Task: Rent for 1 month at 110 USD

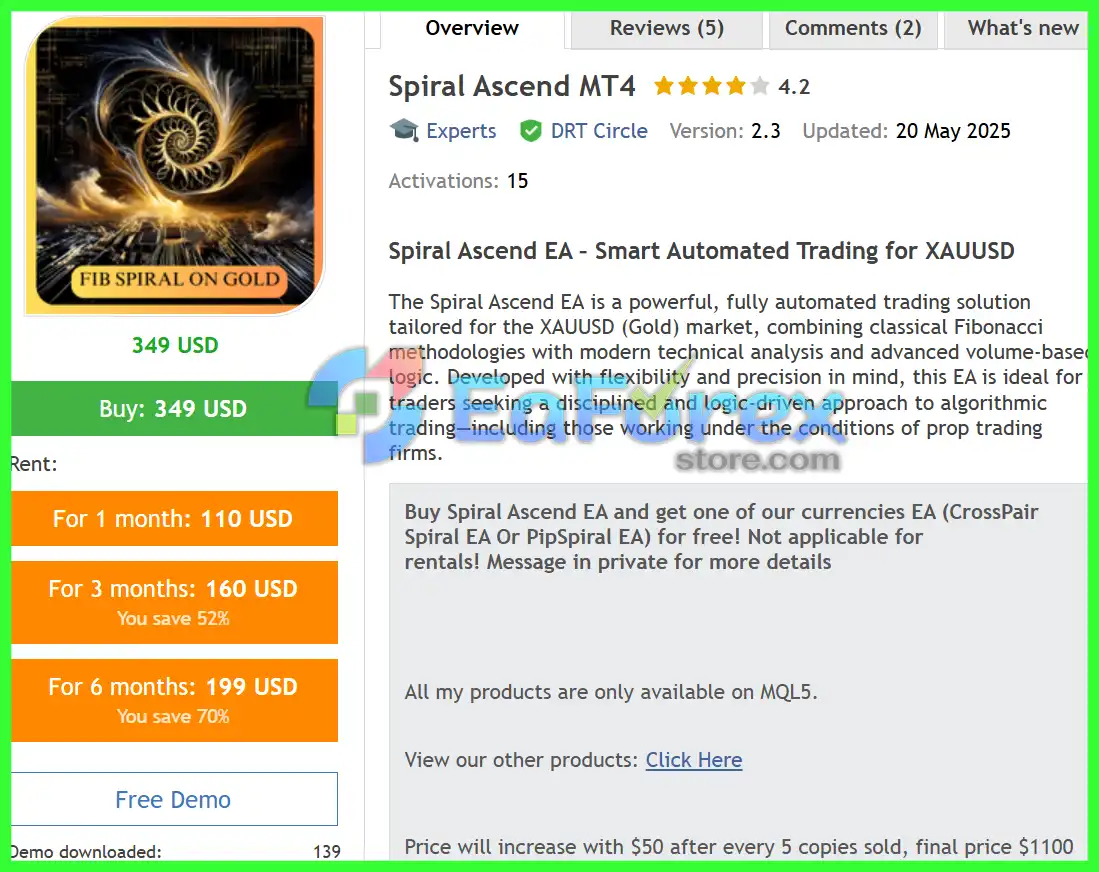Action: (174, 519)
